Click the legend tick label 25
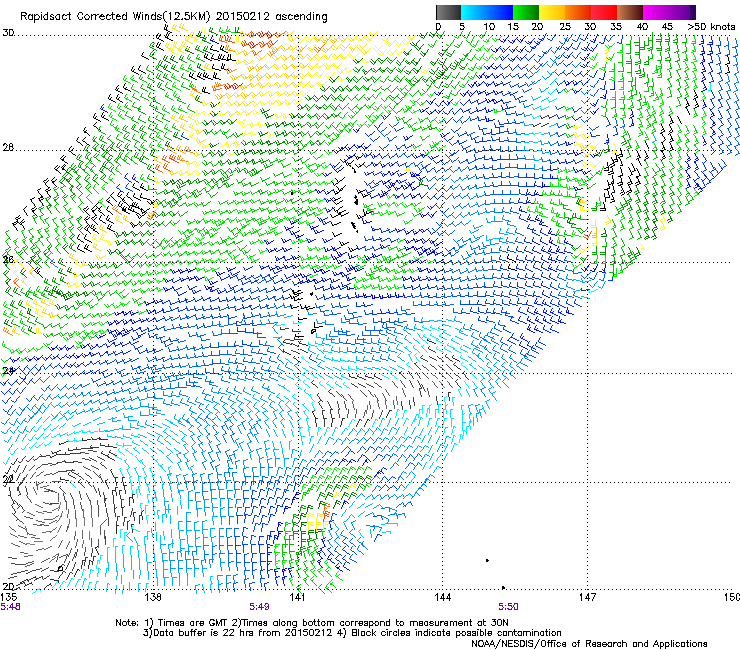Viewport: 740px width, 650px height. click(565, 27)
